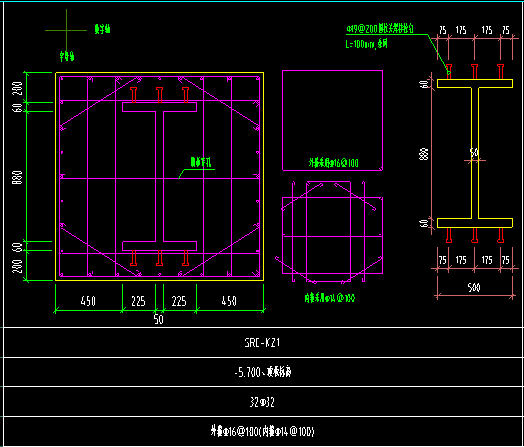Select the 32Φ32 longitudinal rebar text

click(x=262, y=402)
